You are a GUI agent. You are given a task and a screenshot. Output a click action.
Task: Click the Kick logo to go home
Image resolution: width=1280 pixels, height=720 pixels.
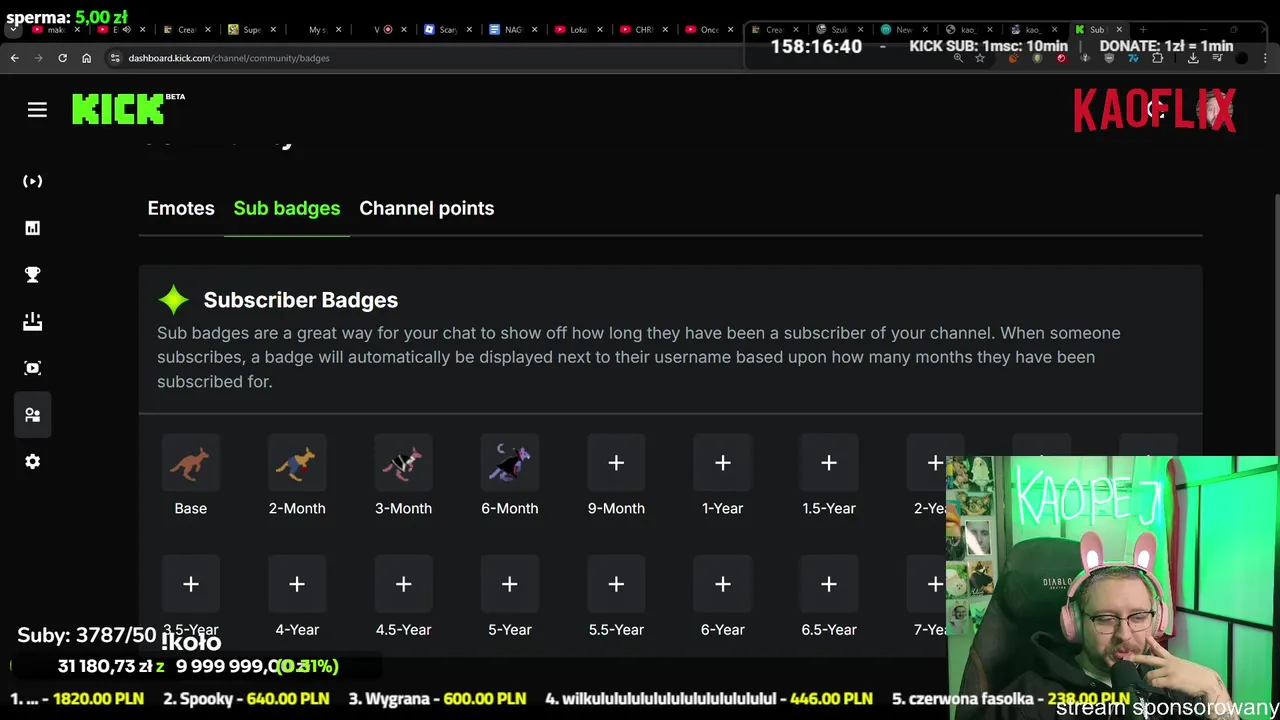118,109
